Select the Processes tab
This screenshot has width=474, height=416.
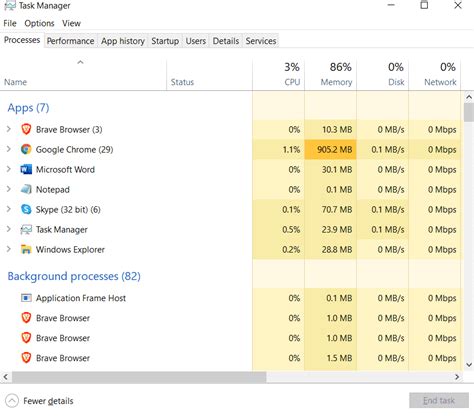pyautogui.click(x=22, y=40)
